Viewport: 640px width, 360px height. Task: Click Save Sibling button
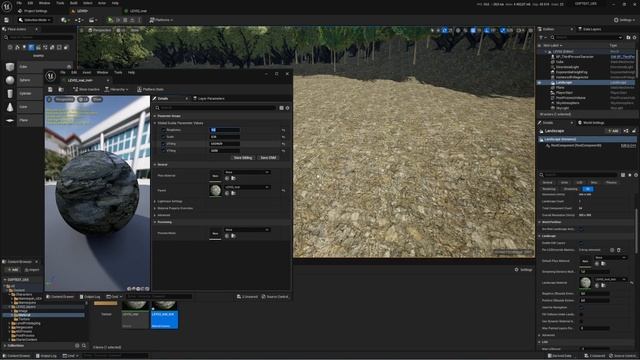(243, 158)
